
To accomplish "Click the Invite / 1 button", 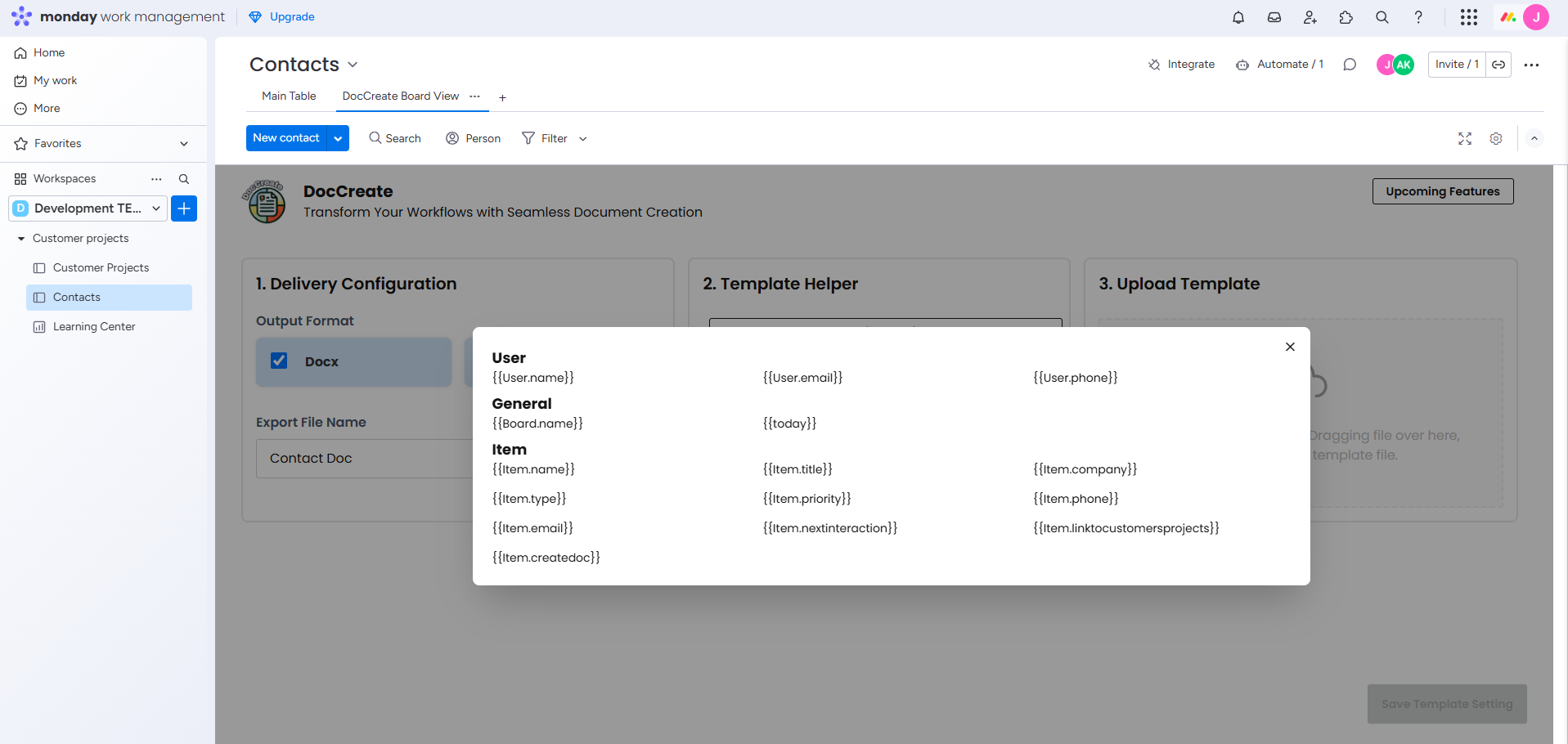I will [1457, 65].
